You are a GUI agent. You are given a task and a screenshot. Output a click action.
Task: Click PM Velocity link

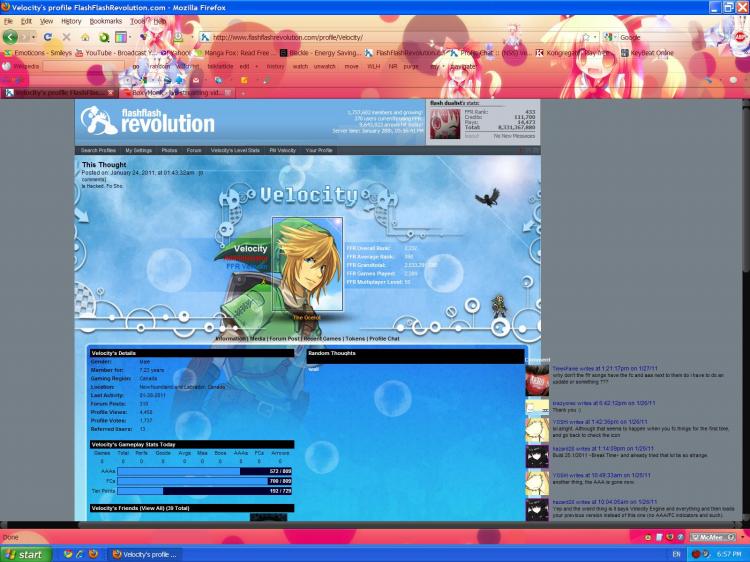pos(283,150)
